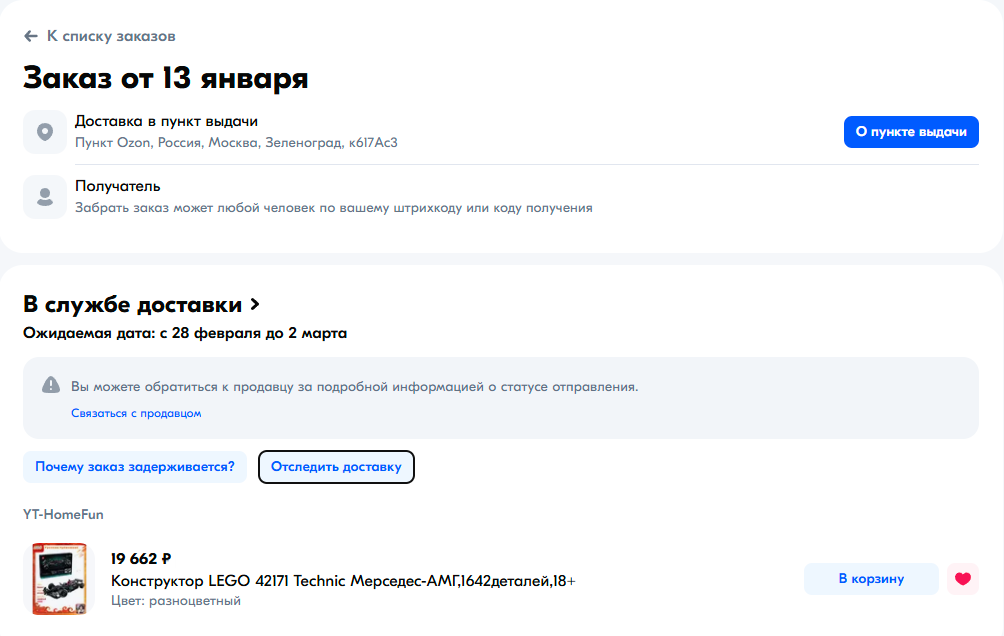This screenshot has height=636, width=1004.
Task: Open the YT-HomeFun seller name
Action: (x=63, y=514)
